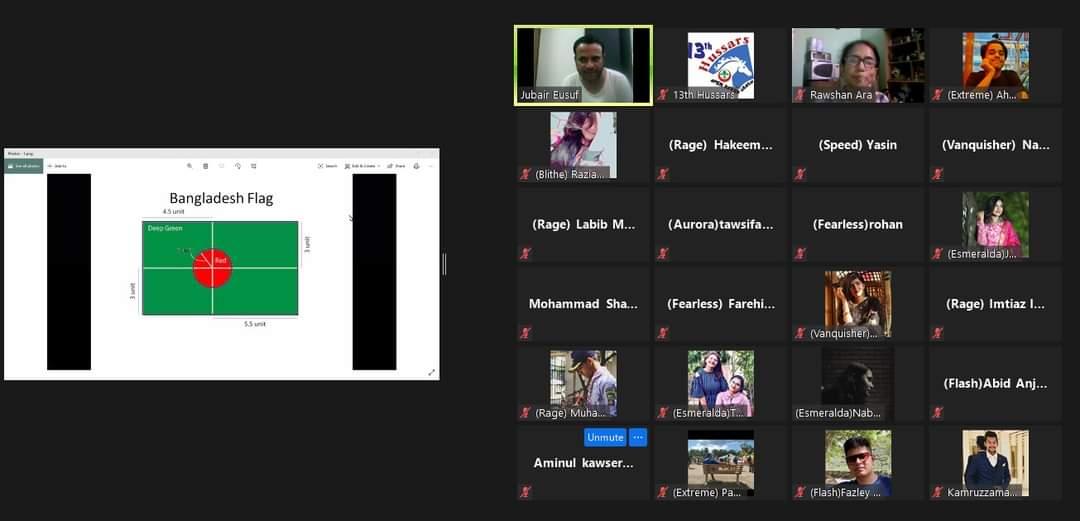The image size is (1080, 521).
Task: Click the crop icon in Photos toolbar
Action: click(254, 166)
